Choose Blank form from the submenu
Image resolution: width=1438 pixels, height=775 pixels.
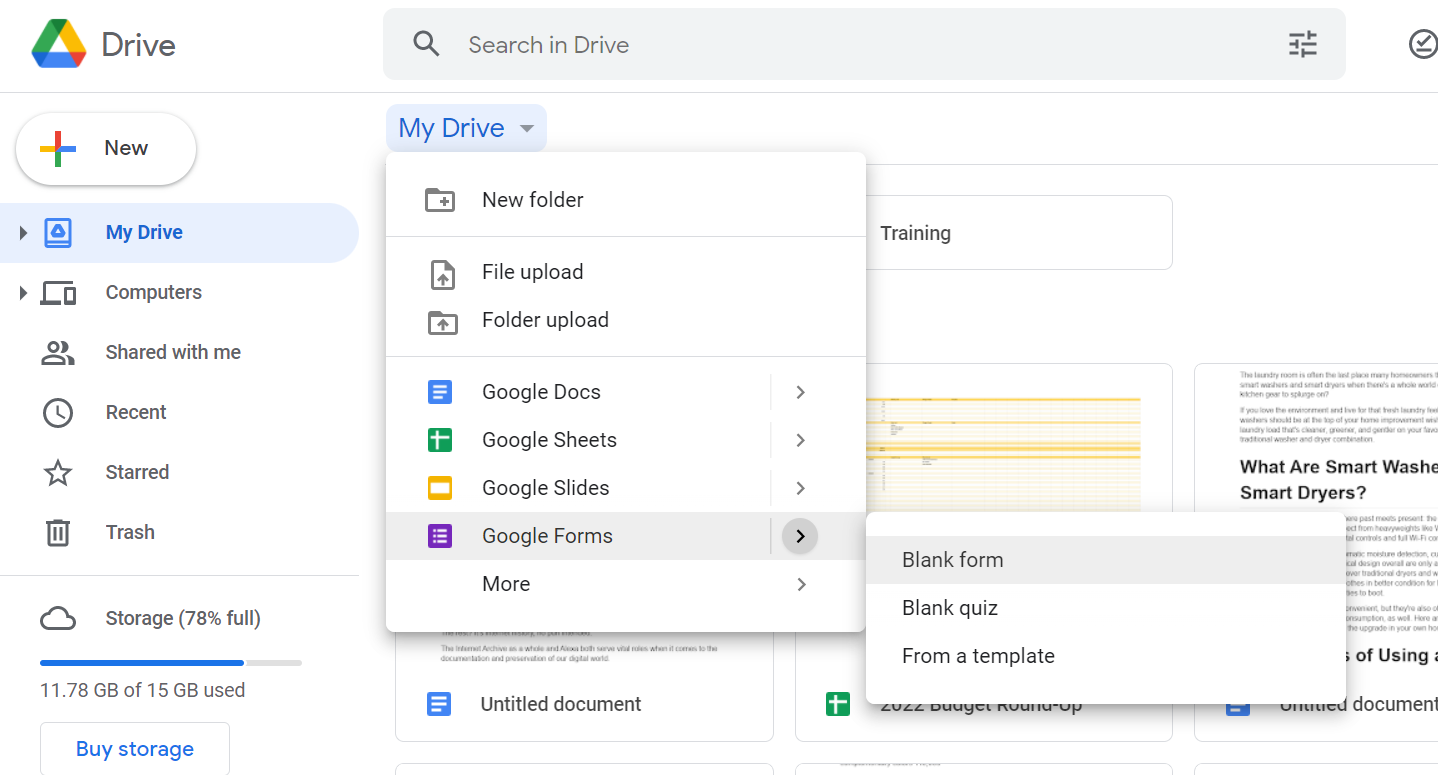952,559
